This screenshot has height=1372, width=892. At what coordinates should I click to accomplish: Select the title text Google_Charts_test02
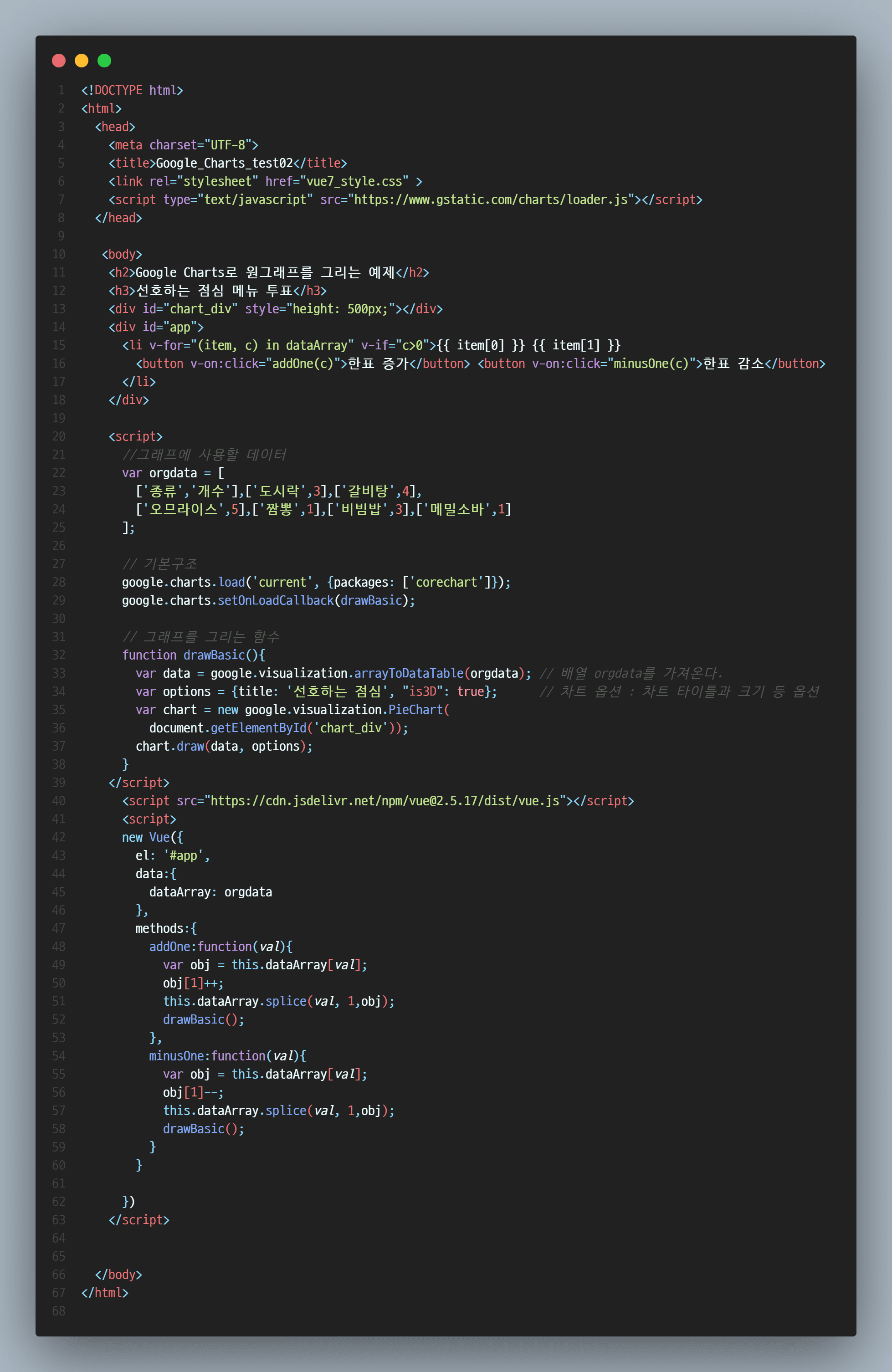pyautogui.click(x=224, y=163)
